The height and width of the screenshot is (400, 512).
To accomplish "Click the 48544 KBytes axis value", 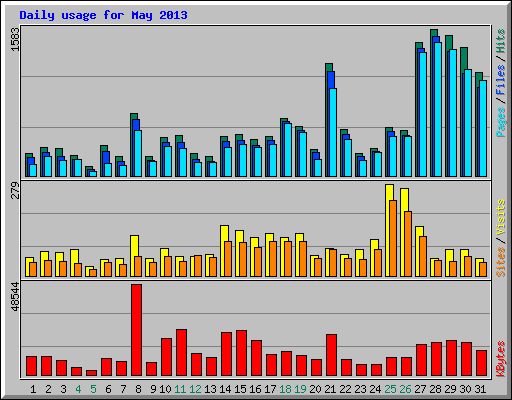I will (x=15, y=296).
